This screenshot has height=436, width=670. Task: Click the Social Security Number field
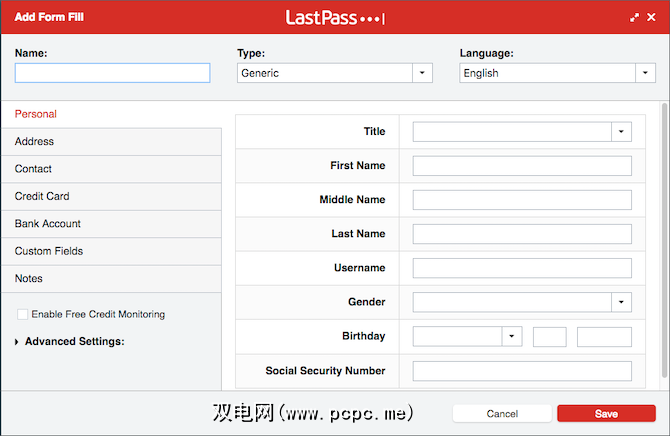(522, 371)
